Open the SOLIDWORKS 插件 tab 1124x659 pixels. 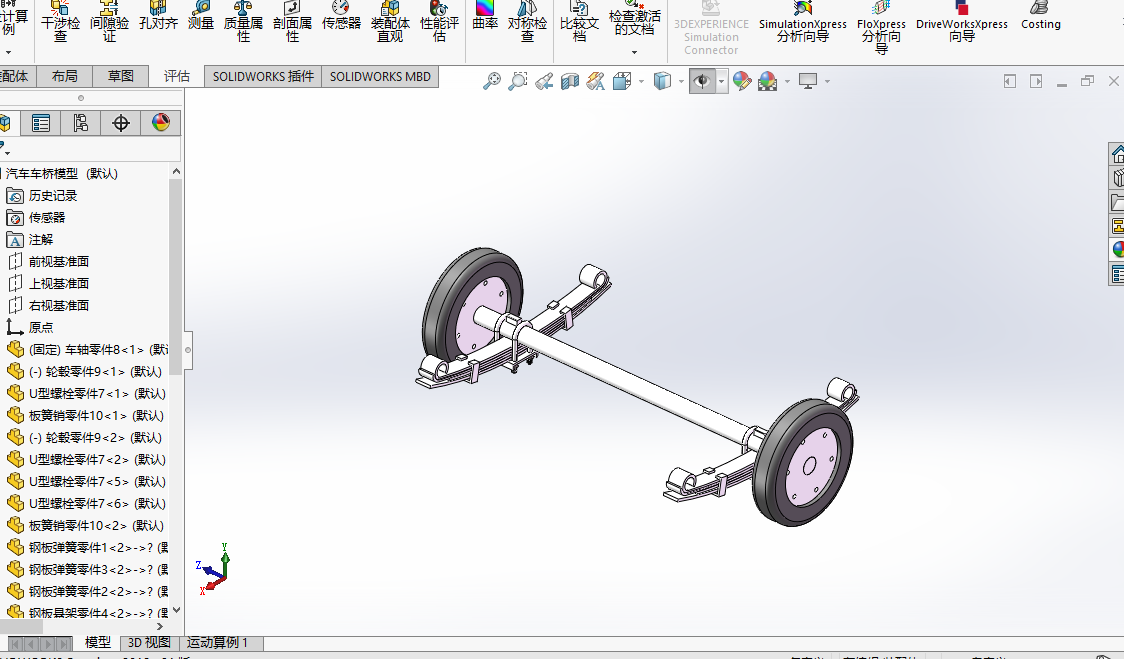(263, 76)
